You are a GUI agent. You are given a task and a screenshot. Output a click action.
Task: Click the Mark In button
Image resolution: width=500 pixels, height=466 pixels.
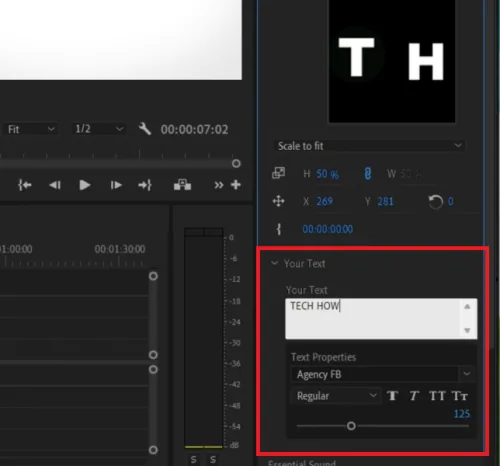(x=25, y=185)
